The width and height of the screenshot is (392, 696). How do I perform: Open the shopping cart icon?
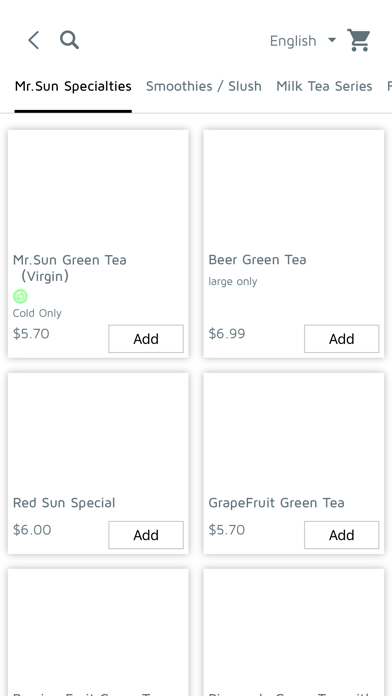click(x=359, y=40)
